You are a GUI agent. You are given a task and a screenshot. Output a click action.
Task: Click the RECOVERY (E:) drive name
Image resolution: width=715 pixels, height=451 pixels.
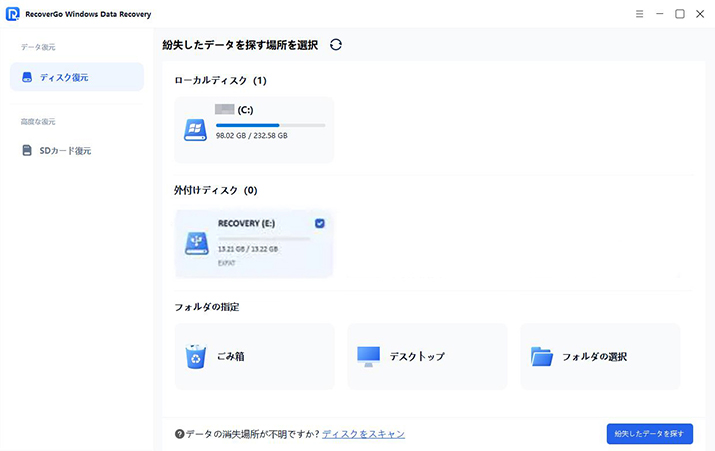[246, 223]
